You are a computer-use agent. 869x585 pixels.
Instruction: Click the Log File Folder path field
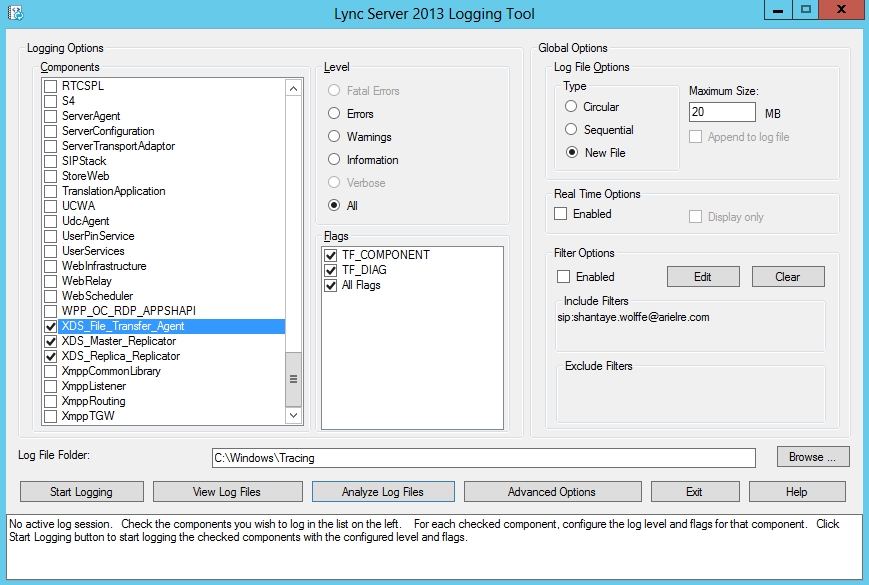[x=483, y=458]
